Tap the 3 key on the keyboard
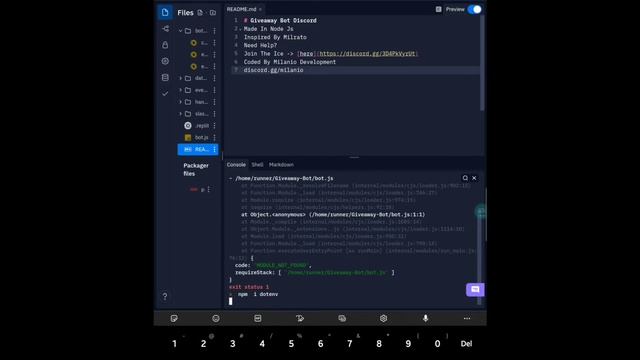The image size is (640, 360). pos(233,344)
